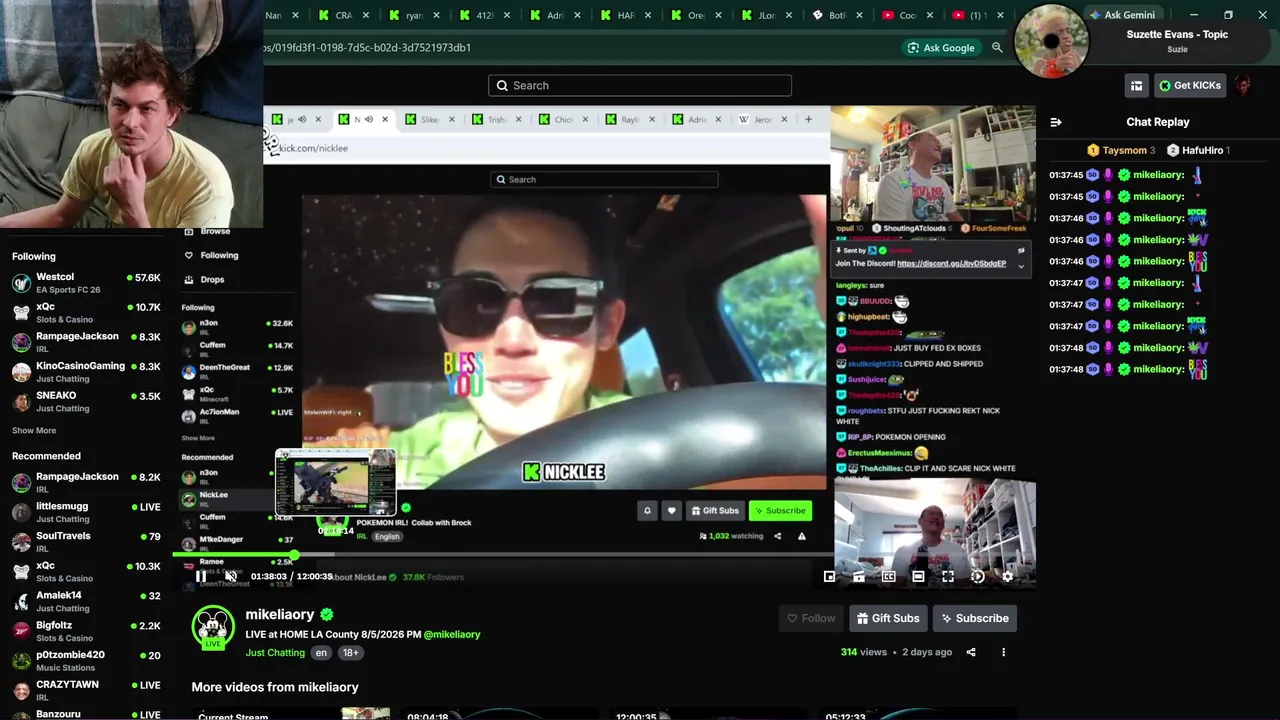Open the mikeliaory LIVE avatar
Screen dimensions: 1280x720
(x=213, y=627)
